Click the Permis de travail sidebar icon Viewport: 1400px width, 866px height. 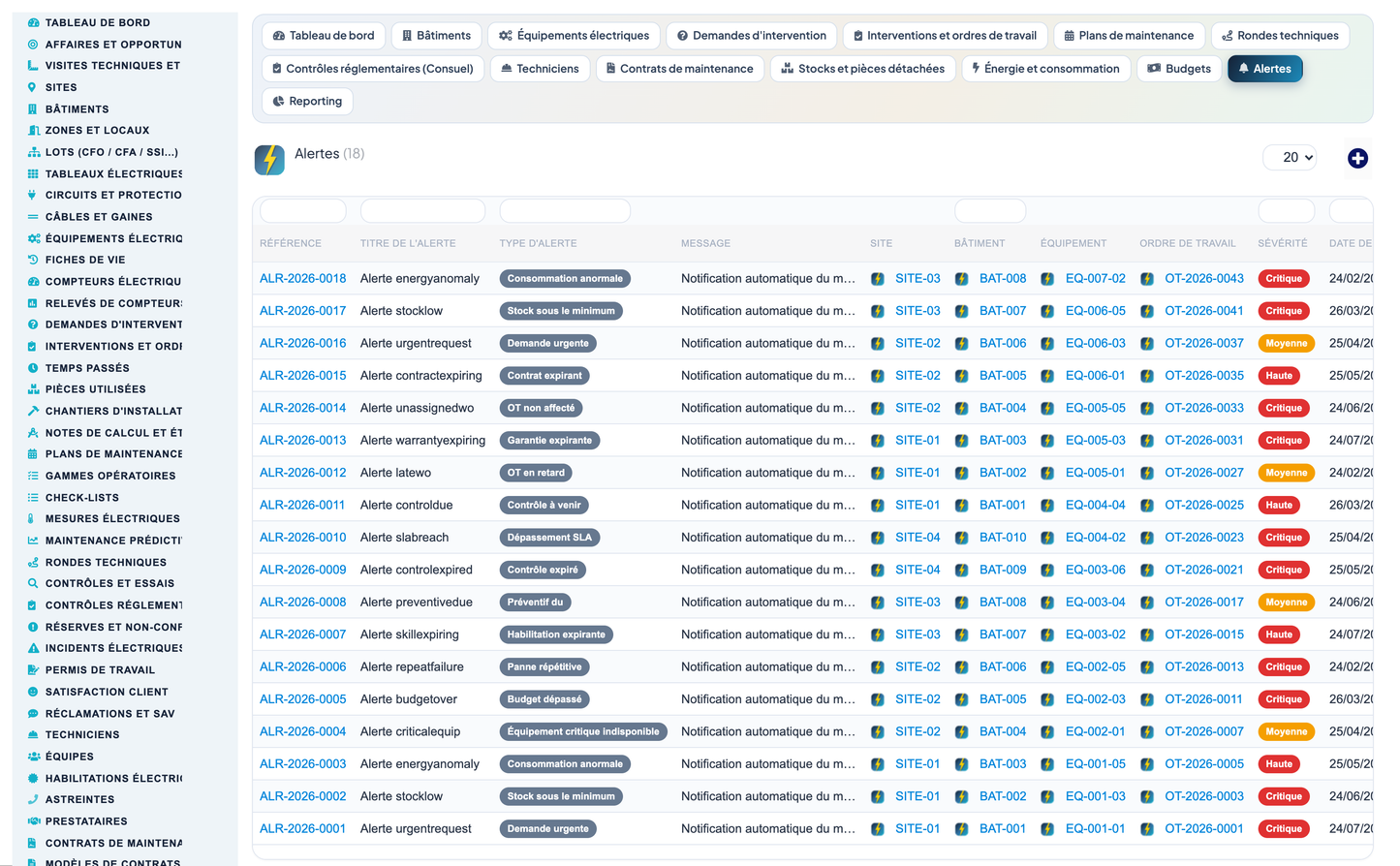point(33,670)
